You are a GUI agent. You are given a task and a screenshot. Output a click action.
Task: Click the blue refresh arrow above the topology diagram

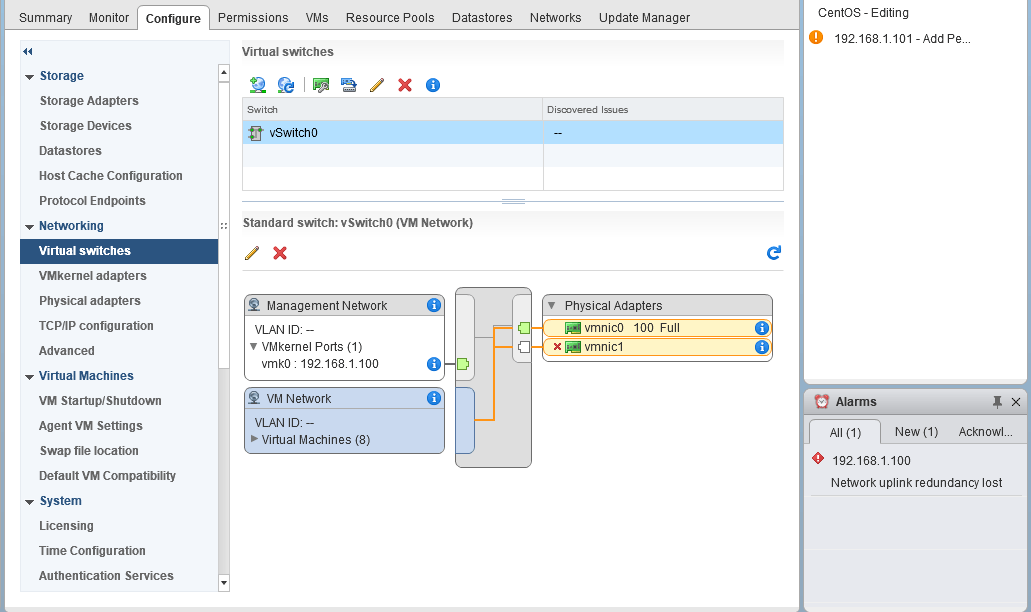coord(773,253)
